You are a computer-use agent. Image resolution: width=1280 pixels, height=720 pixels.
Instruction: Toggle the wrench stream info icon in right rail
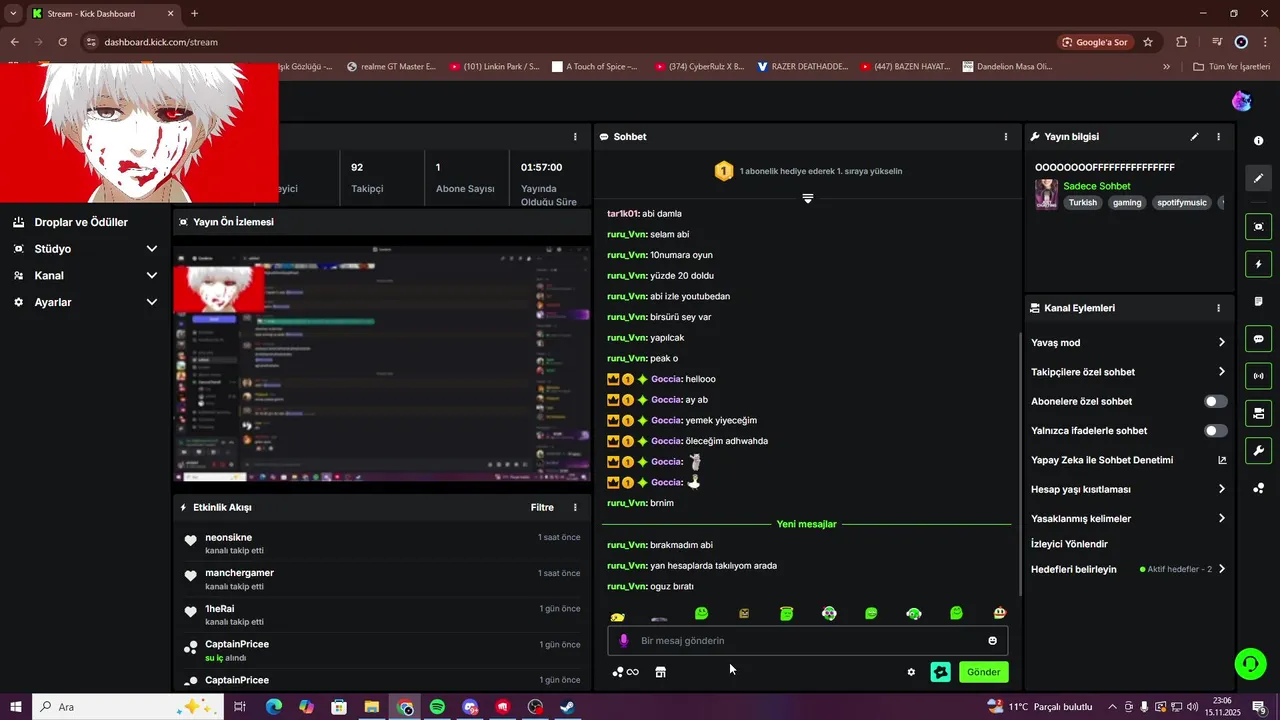point(1259,451)
